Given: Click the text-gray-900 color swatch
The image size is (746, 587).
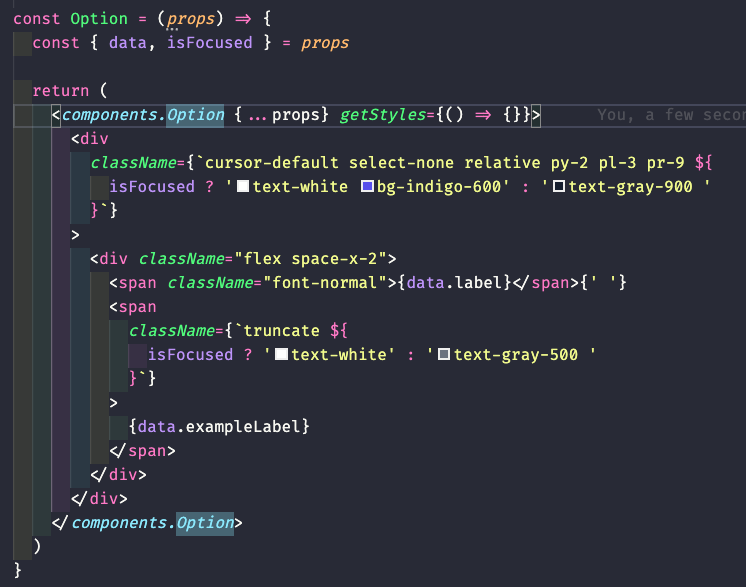Looking at the screenshot, I should (x=559, y=186).
